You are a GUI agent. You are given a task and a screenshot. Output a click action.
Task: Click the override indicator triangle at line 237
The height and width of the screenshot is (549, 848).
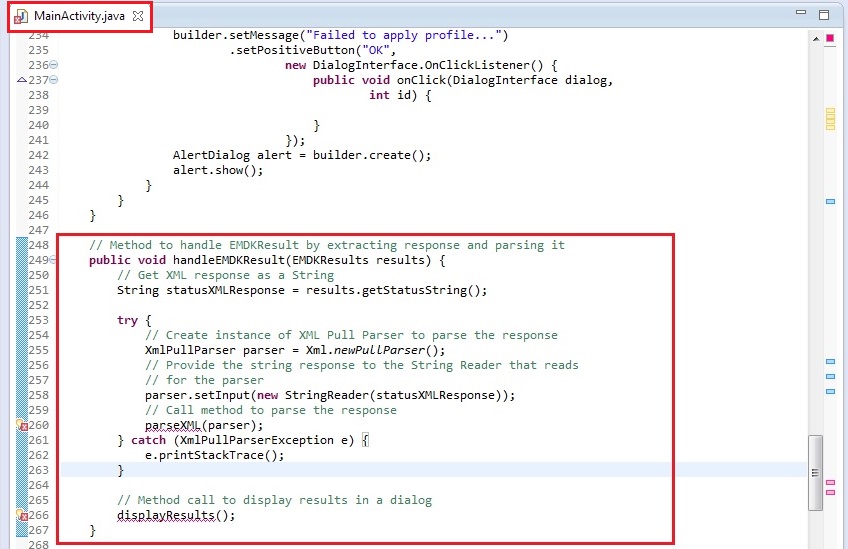coord(22,79)
